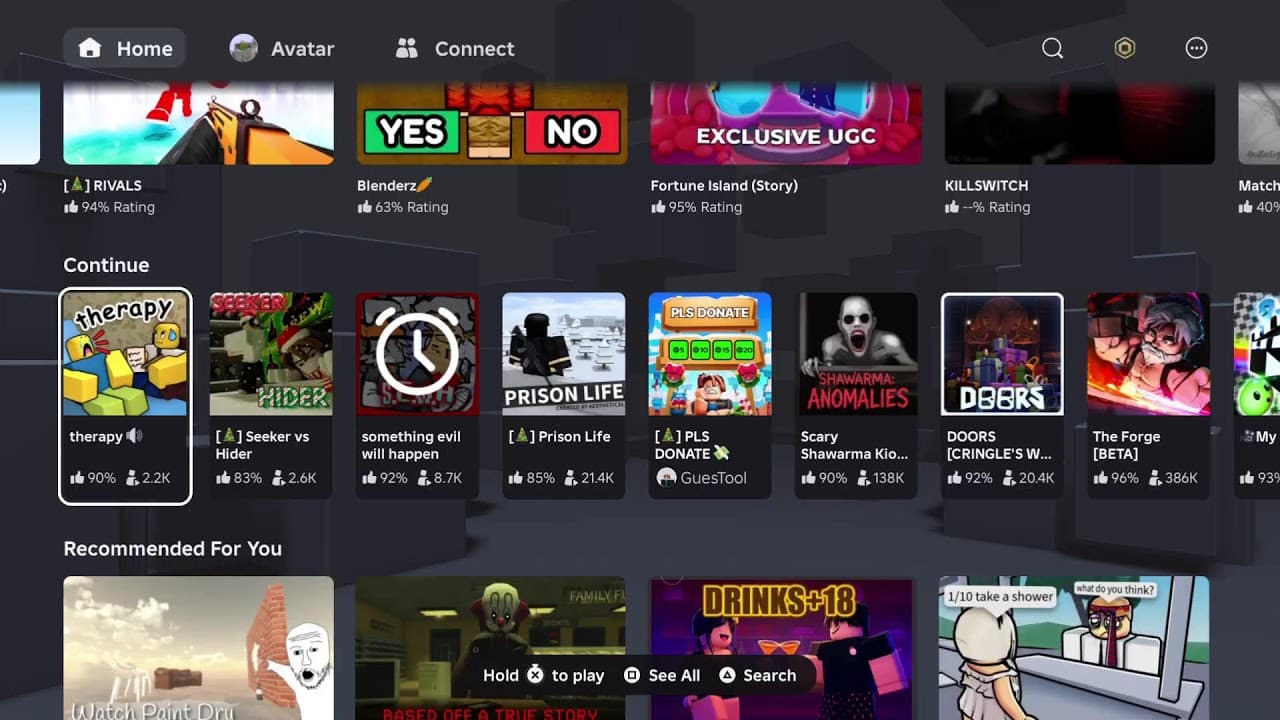1280x720 pixels.
Task: Click the 63% Rating text under Blenderz
Action: tap(412, 207)
